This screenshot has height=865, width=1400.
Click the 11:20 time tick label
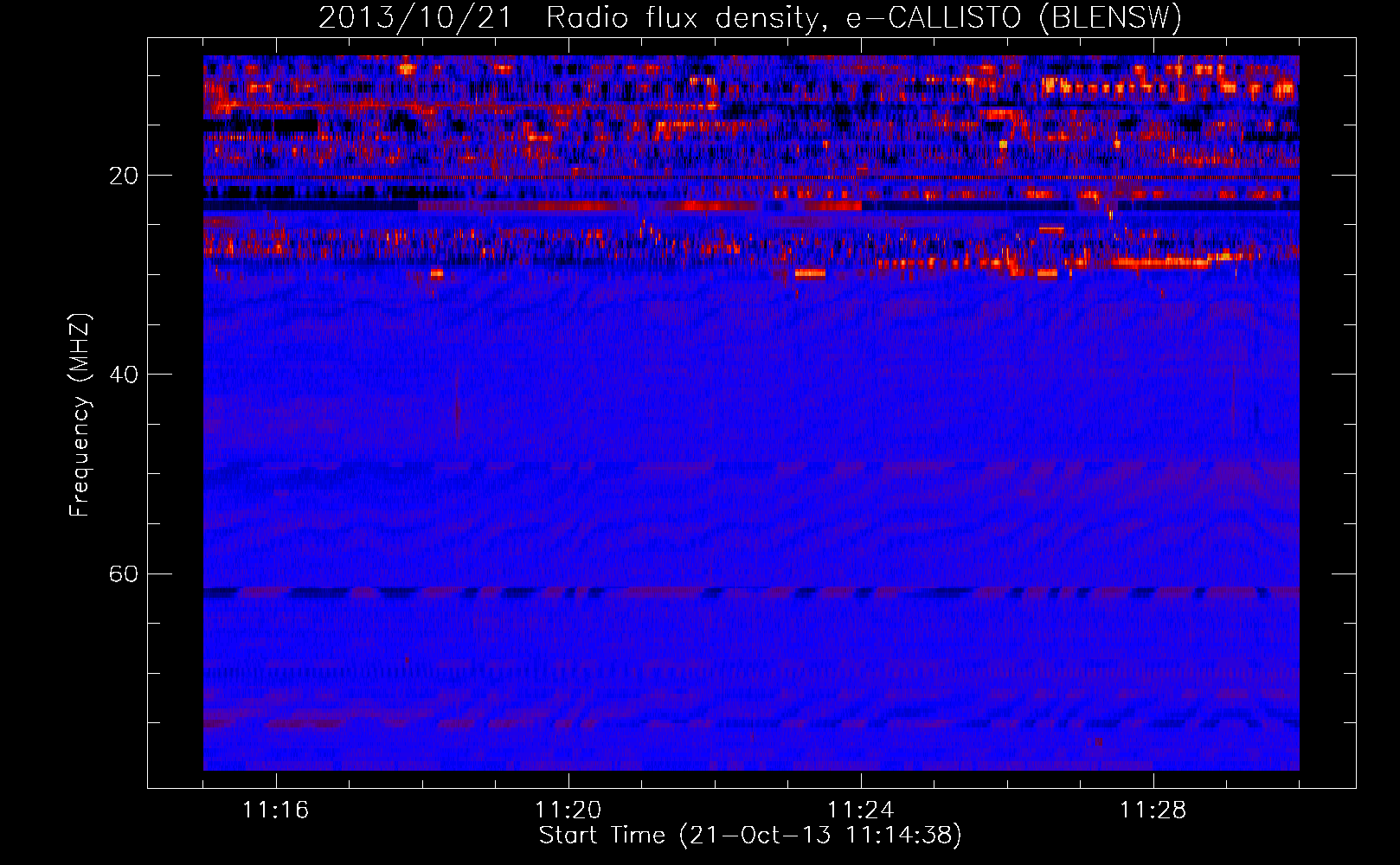point(568,811)
